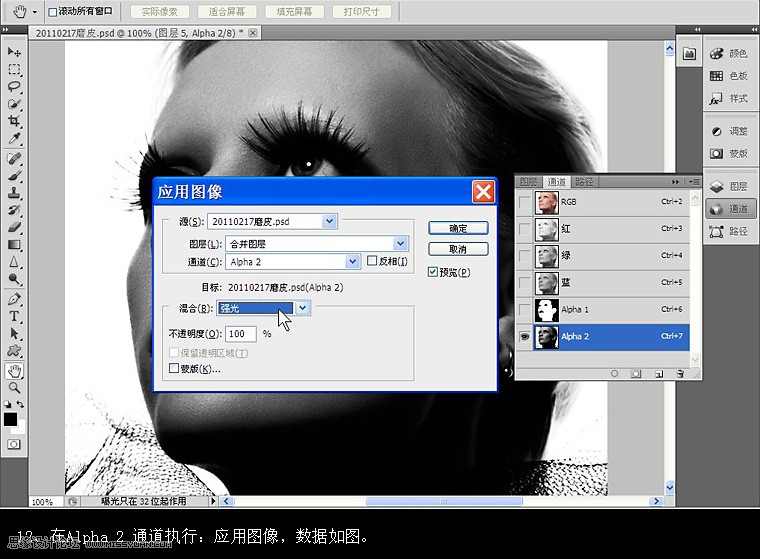Click save selection as channel icon
Screen dimensions: 760x559
pyautogui.click(x=636, y=374)
